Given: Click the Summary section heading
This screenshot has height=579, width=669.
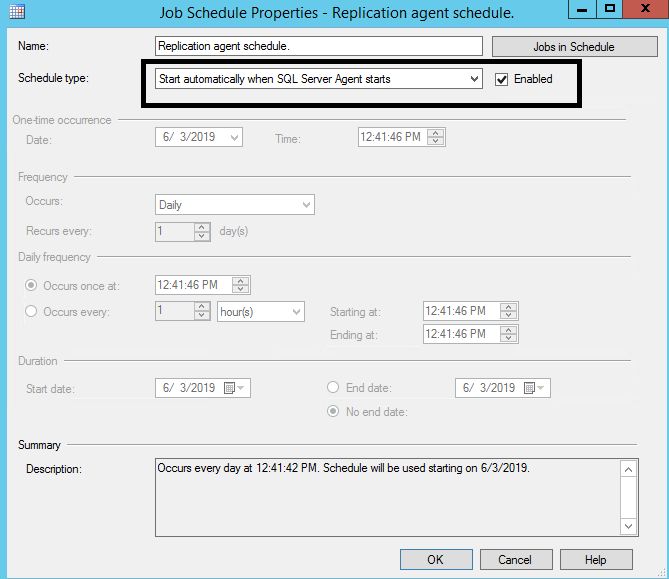Looking at the screenshot, I should 39,445.
